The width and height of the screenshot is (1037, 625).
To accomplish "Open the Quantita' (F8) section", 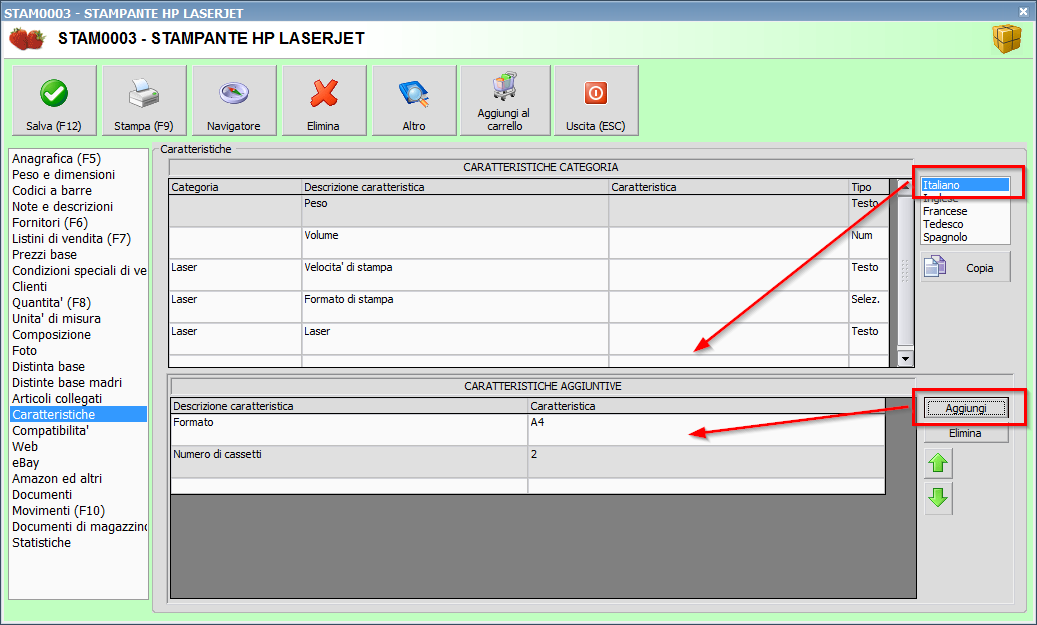I will pos(78,303).
